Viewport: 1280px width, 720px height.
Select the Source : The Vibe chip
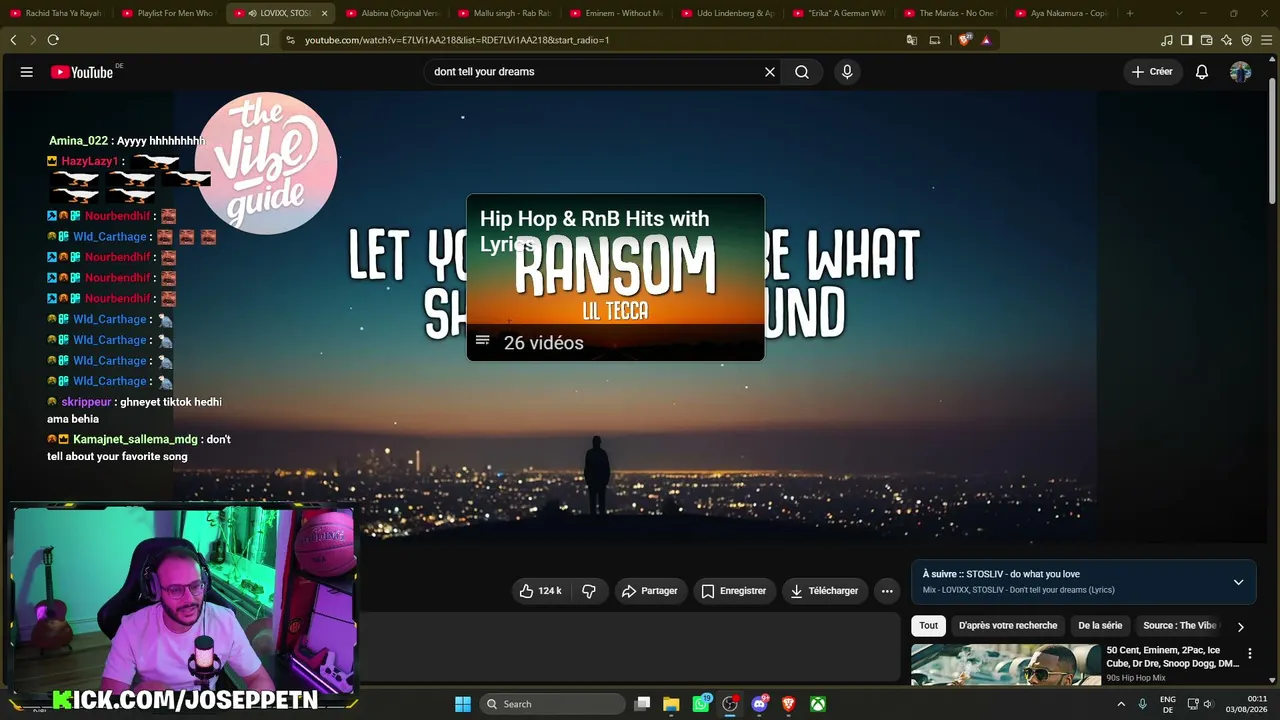pyautogui.click(x=1180, y=626)
